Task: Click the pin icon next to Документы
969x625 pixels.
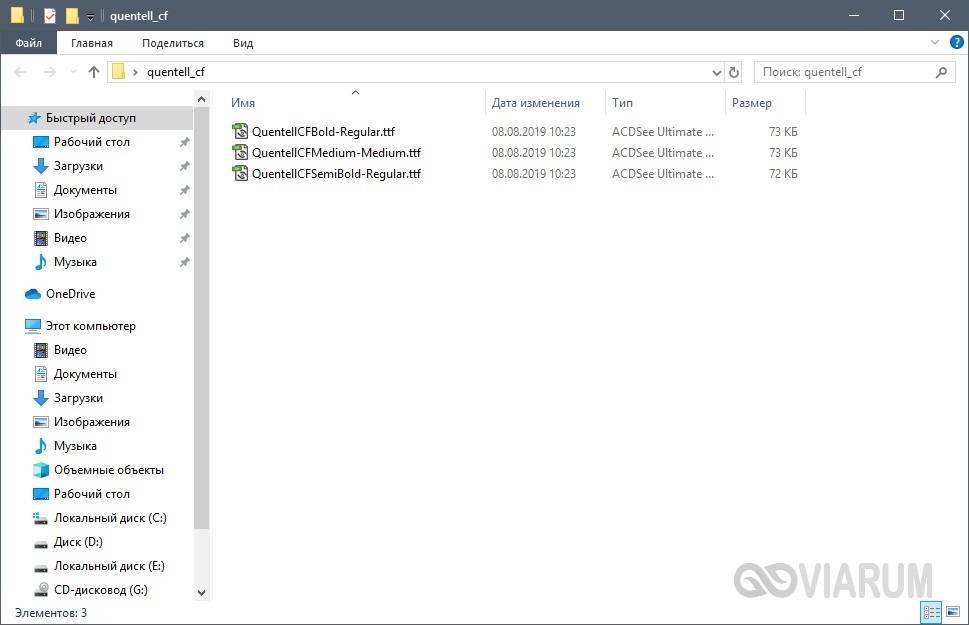Action: click(x=184, y=190)
